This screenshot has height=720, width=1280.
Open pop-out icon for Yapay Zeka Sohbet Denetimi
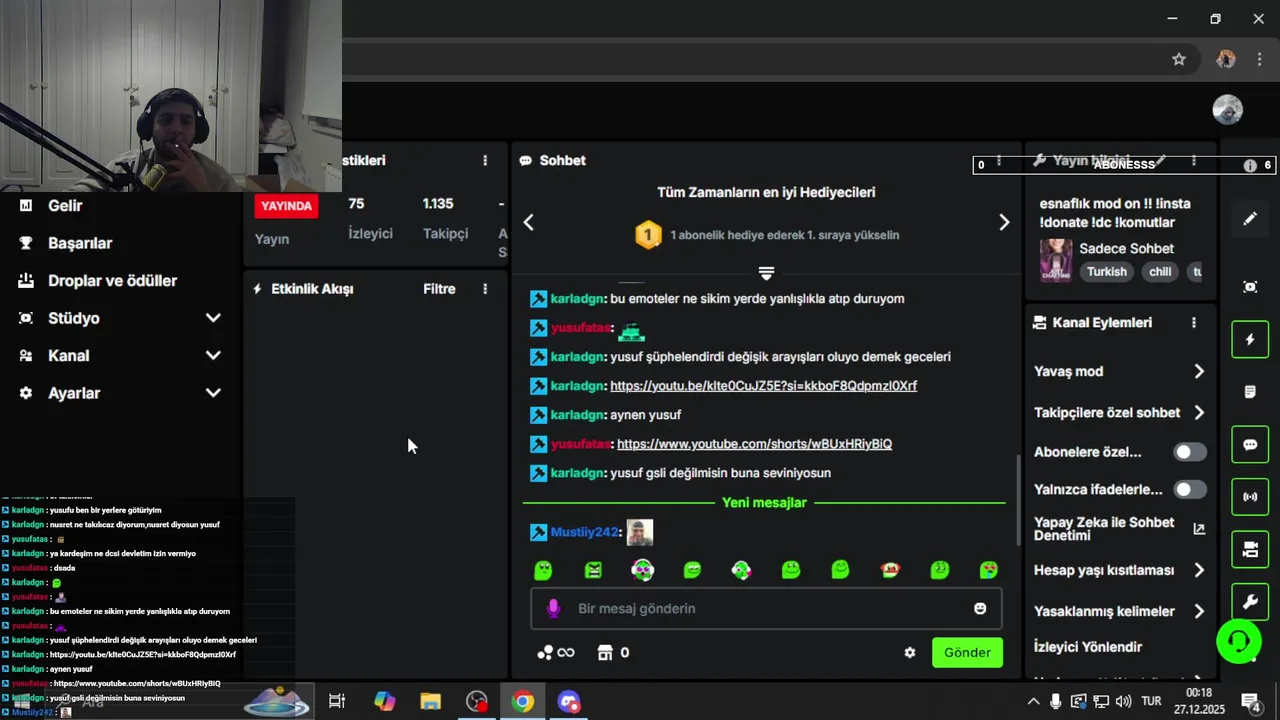pyautogui.click(x=1199, y=529)
